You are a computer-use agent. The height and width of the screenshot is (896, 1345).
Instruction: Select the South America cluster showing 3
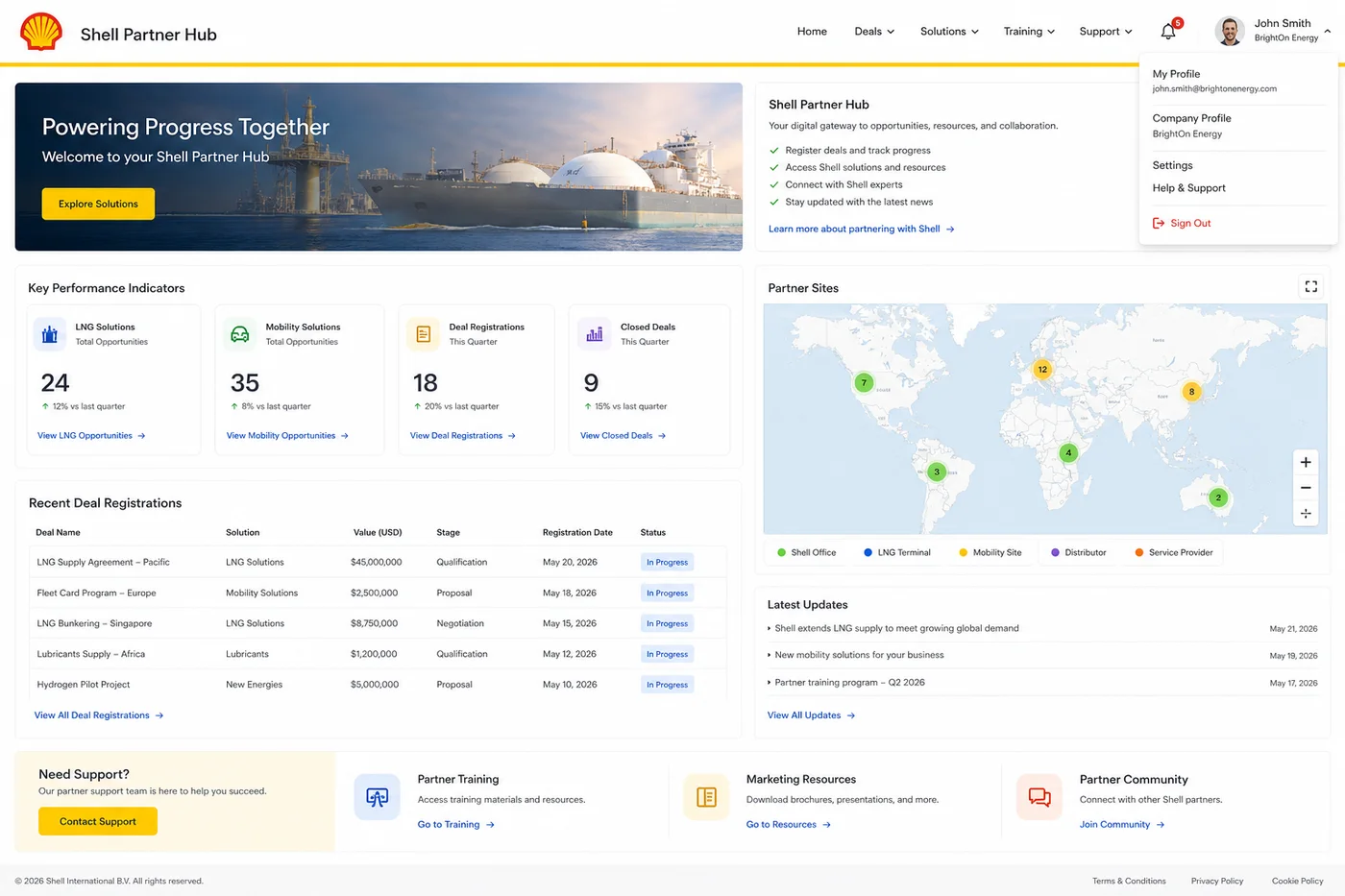[x=937, y=472]
